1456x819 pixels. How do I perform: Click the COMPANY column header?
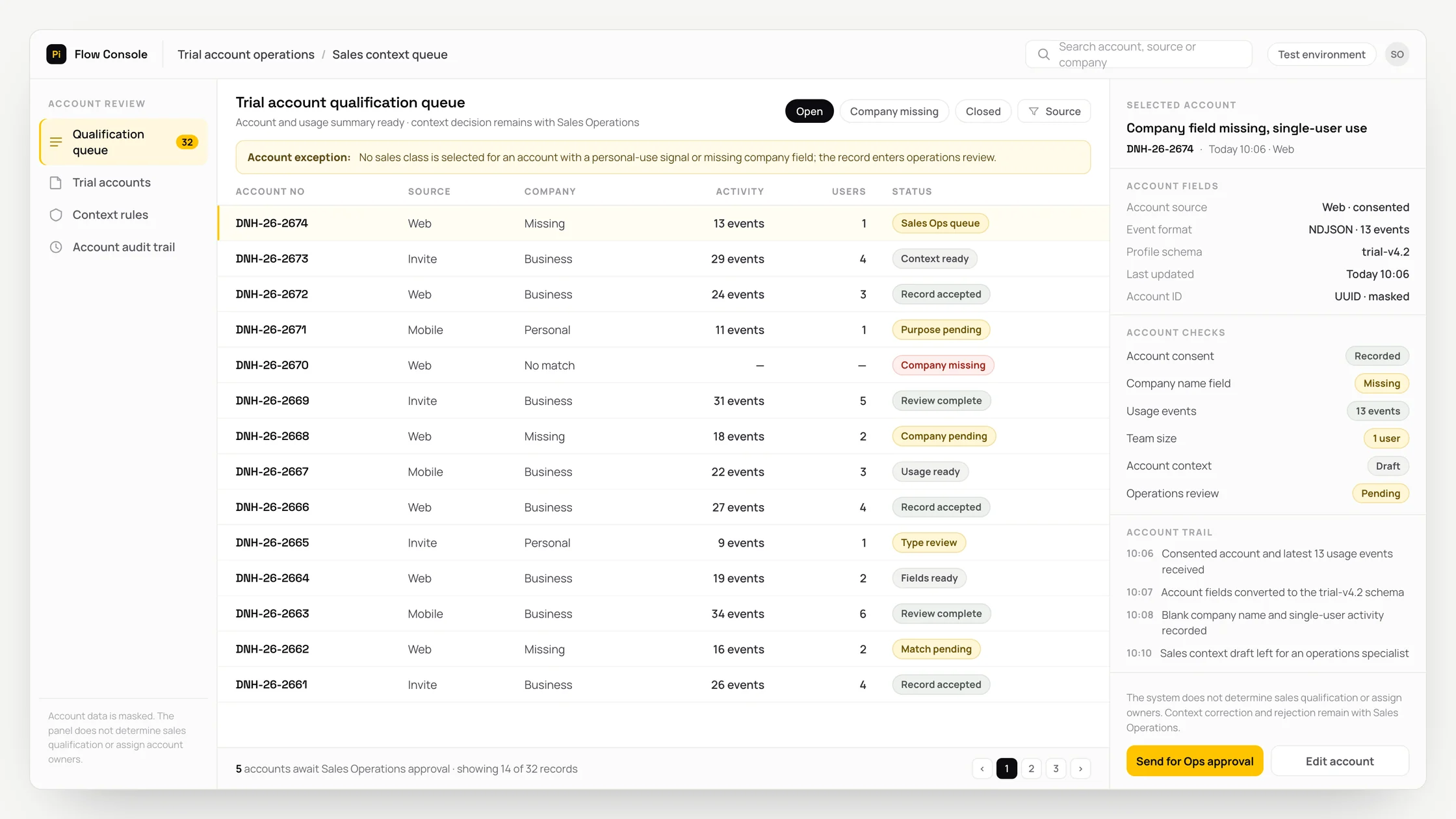pyautogui.click(x=550, y=192)
